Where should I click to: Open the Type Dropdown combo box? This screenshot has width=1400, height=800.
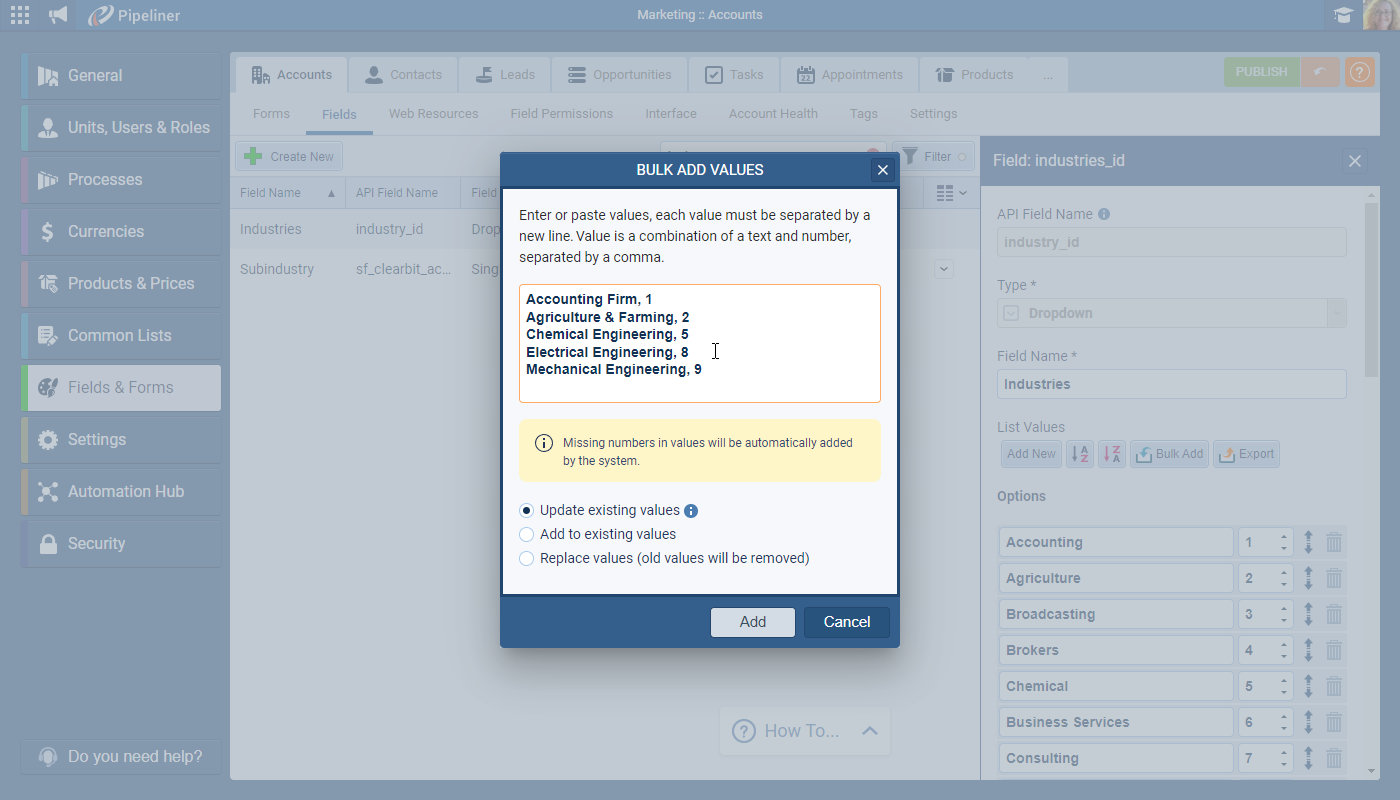1171,313
